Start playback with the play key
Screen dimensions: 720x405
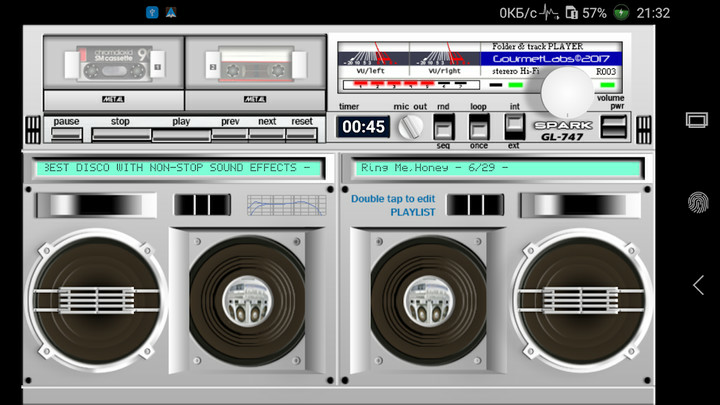click(181, 135)
